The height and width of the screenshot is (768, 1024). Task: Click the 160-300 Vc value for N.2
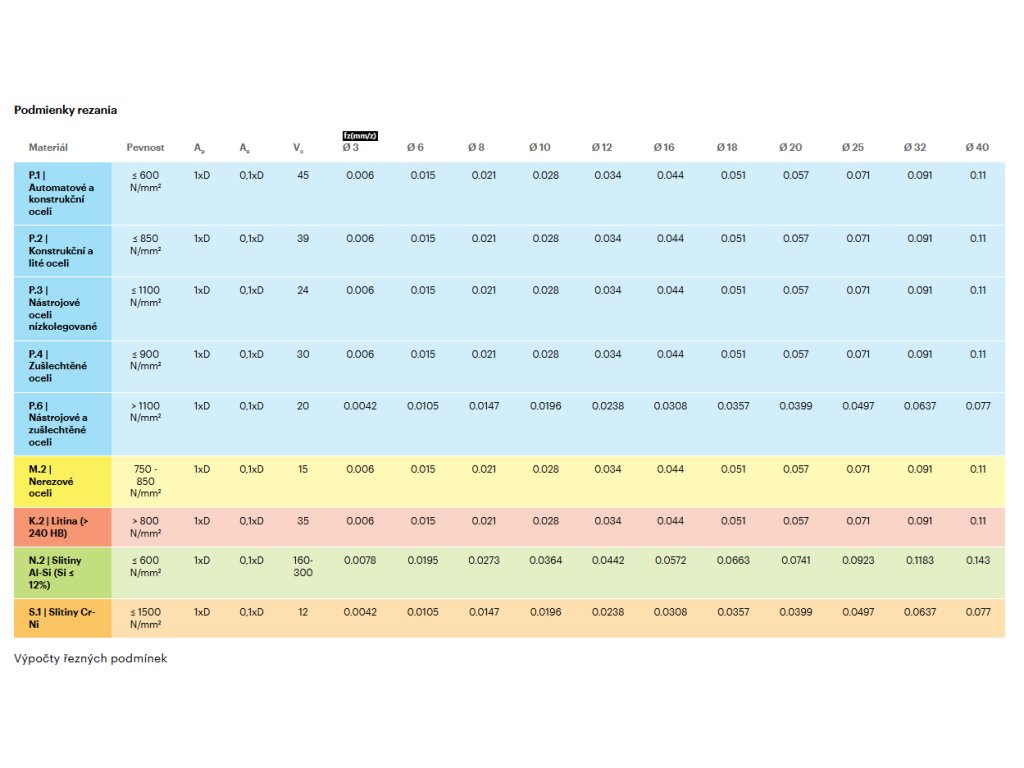(x=303, y=566)
